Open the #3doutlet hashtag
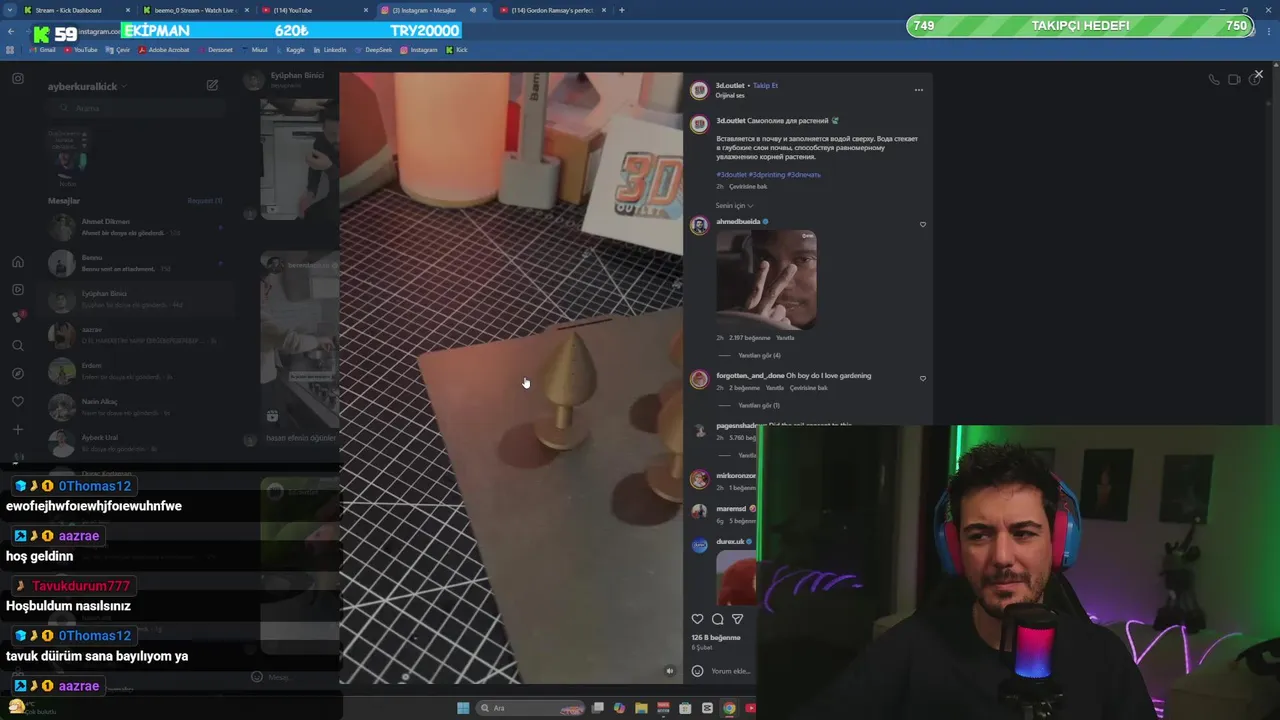Viewport: 1280px width, 720px height. tap(731, 174)
